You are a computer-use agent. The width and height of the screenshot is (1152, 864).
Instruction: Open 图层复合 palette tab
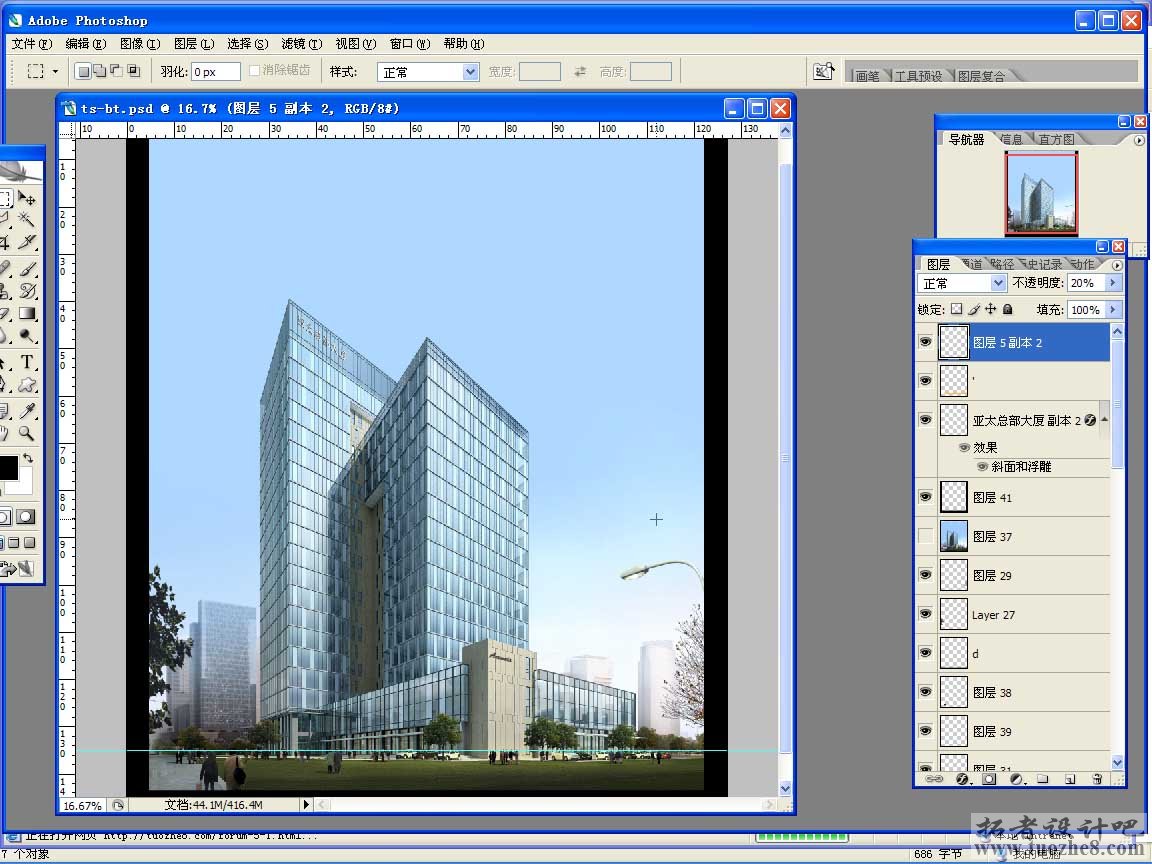(981, 76)
